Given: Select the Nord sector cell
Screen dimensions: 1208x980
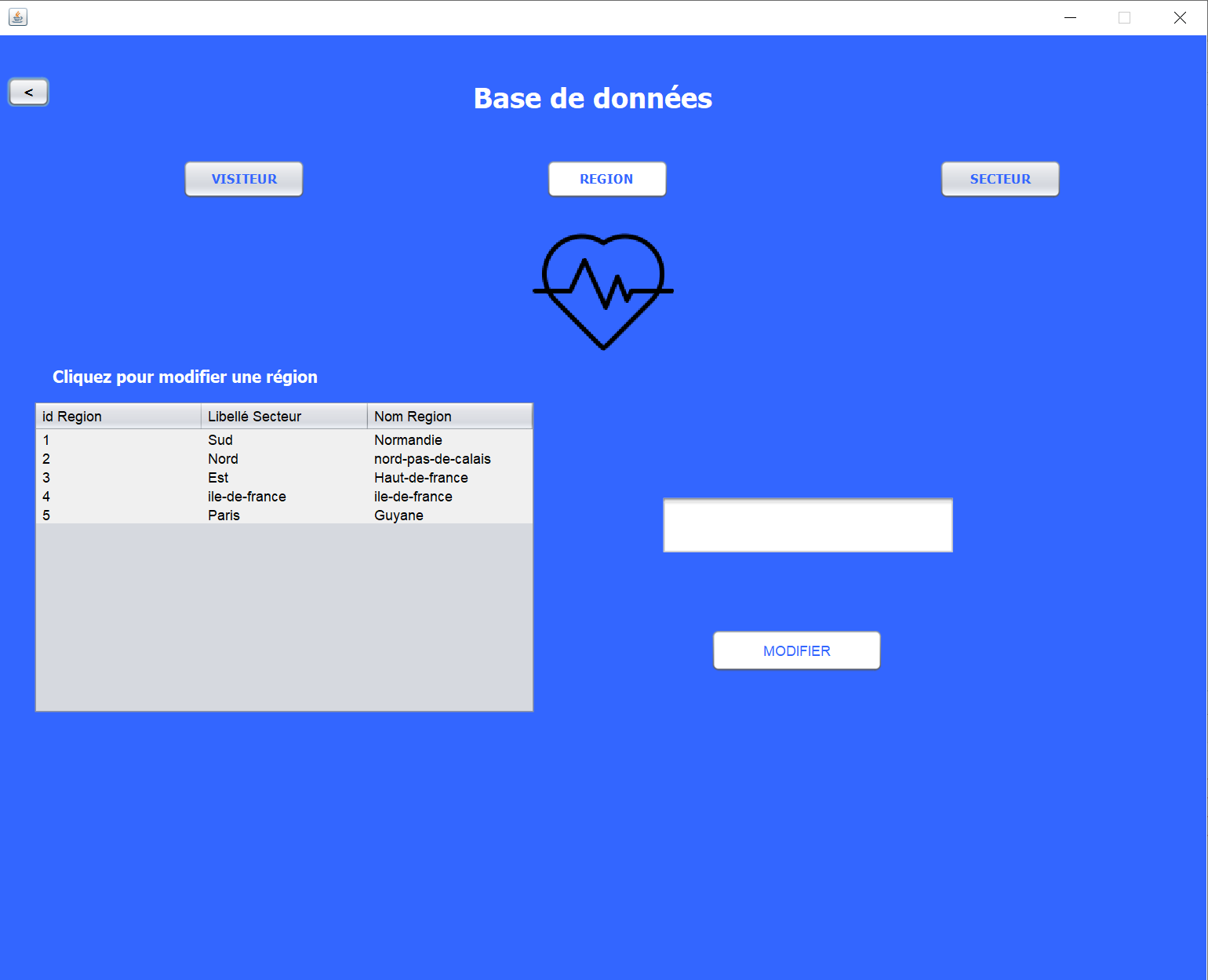Looking at the screenshot, I should (x=285, y=459).
